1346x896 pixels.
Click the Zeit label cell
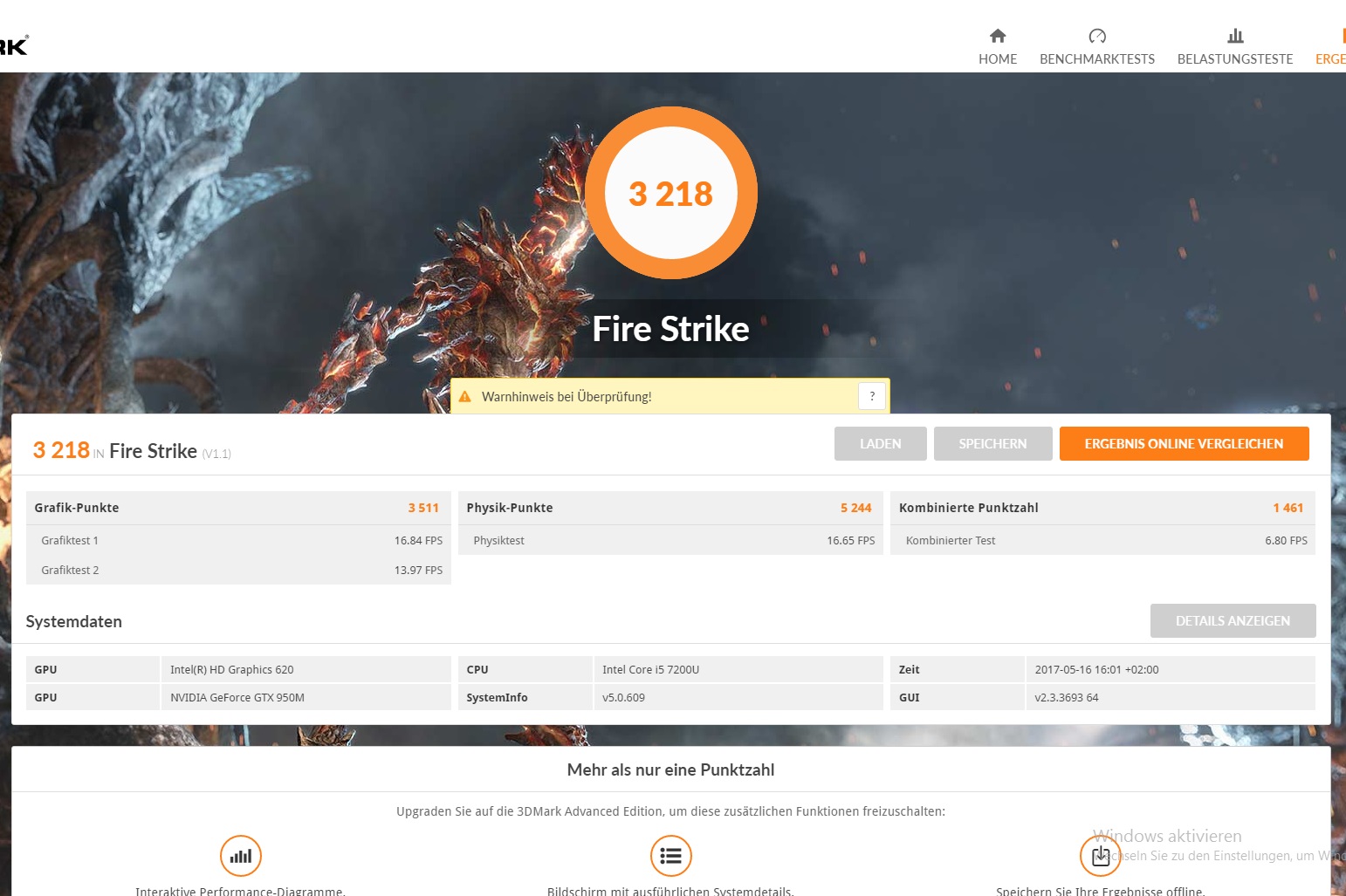pyautogui.click(x=957, y=670)
